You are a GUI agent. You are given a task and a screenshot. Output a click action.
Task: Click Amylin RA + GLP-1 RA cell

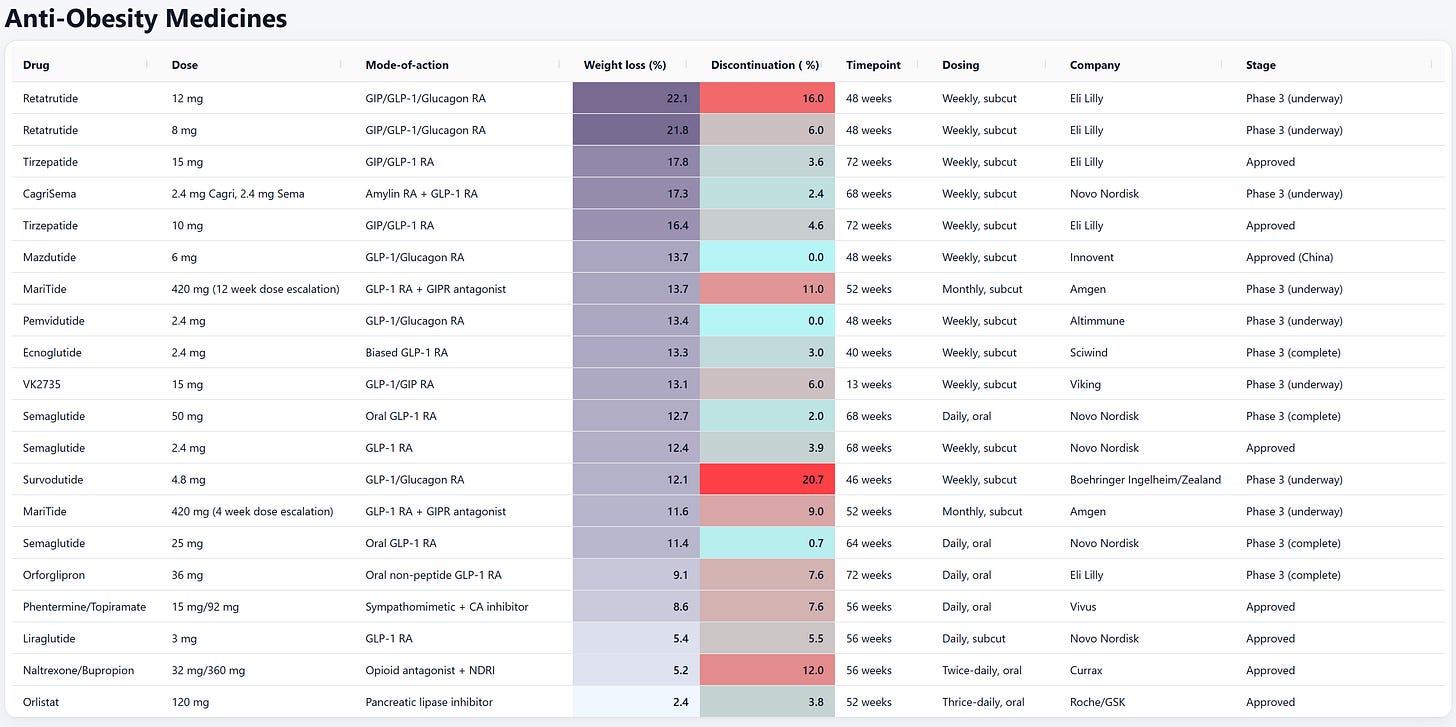422,194
